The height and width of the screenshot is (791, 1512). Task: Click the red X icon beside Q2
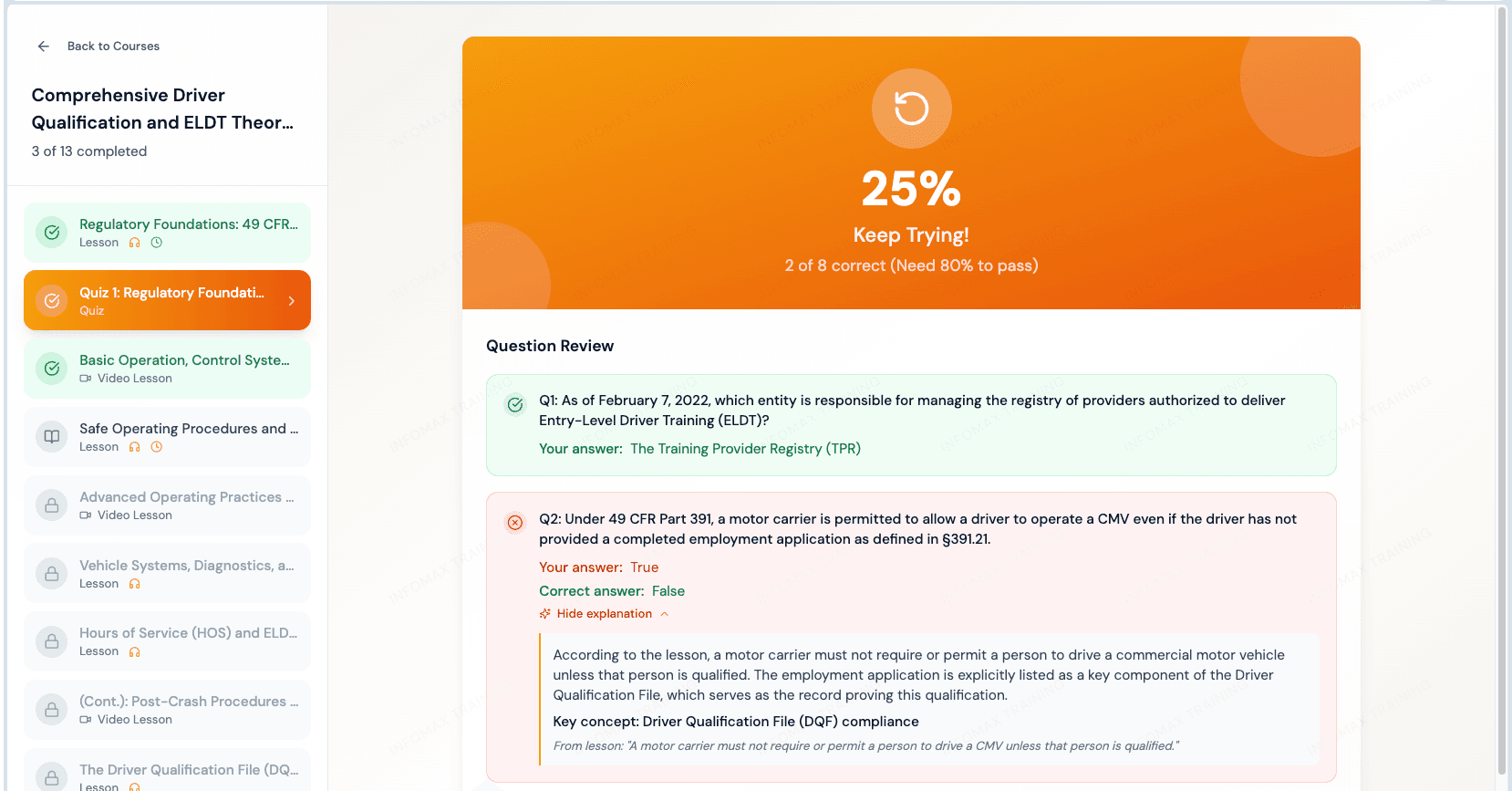[x=515, y=523]
